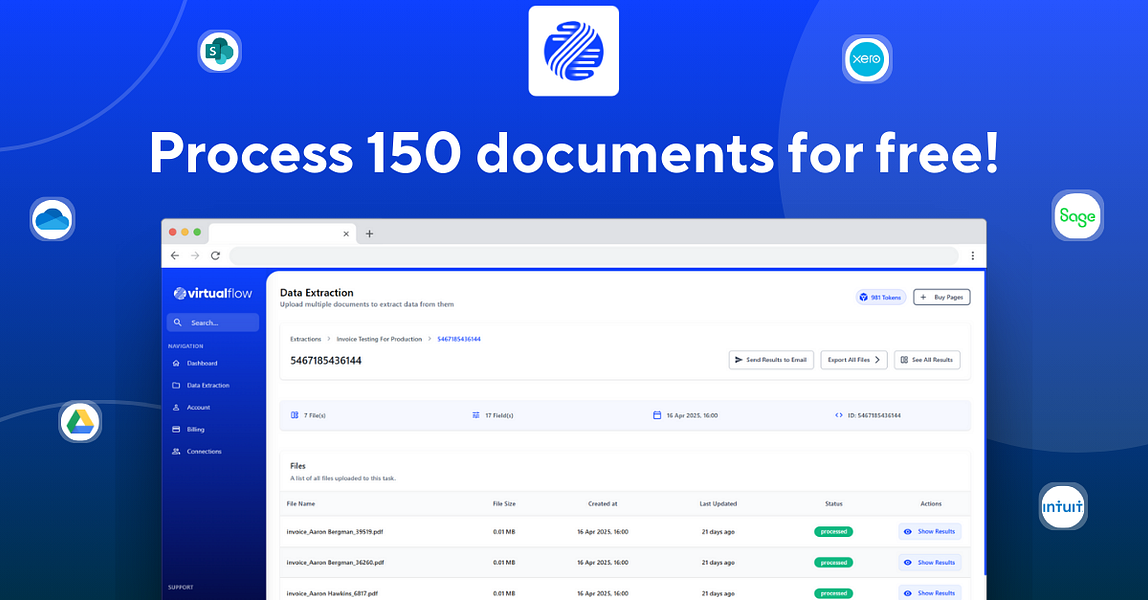Click the Created at column header
This screenshot has height=600, width=1148.
[603, 503]
